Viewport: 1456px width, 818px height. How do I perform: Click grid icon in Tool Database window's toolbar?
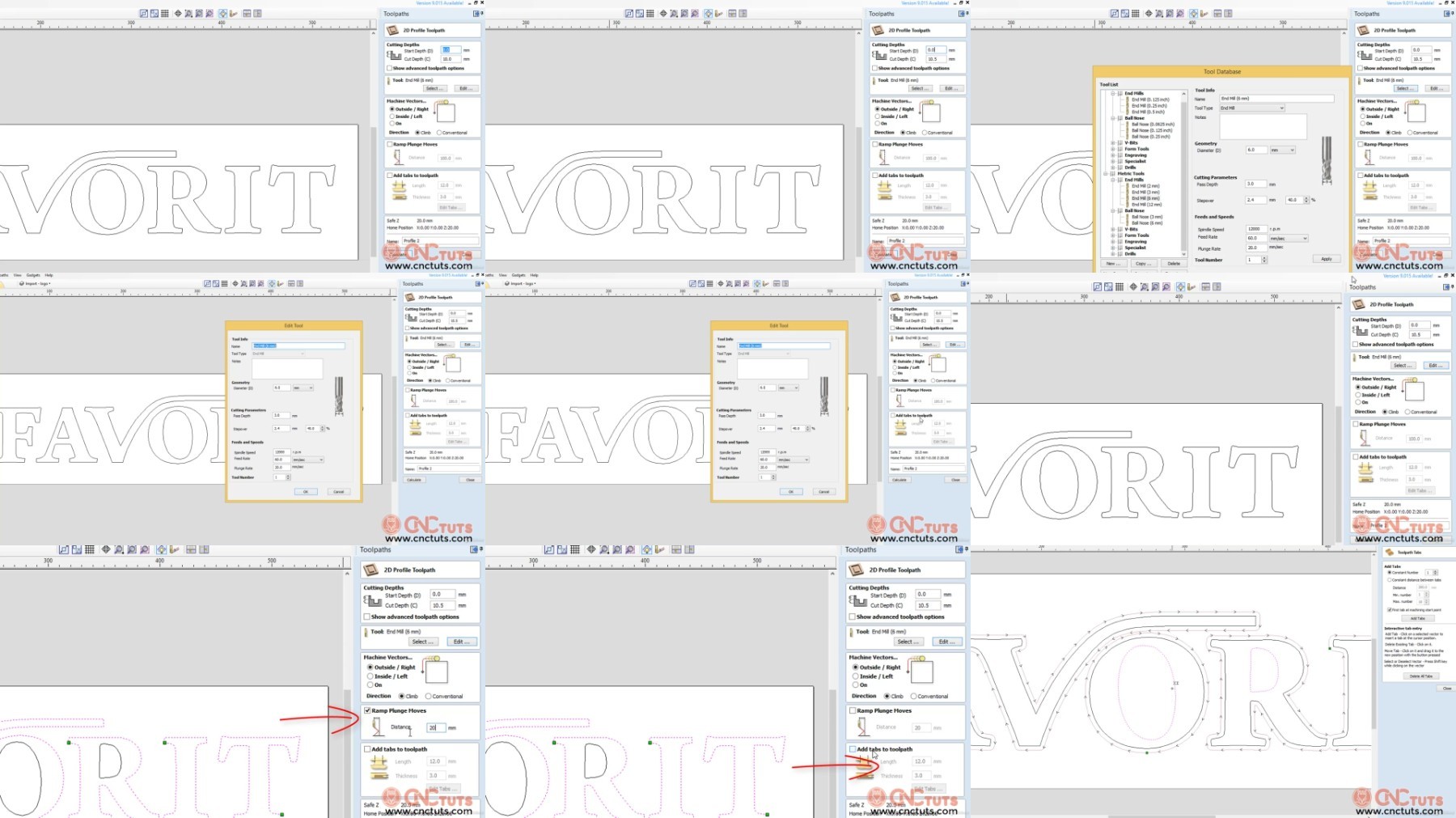[x=1136, y=14]
